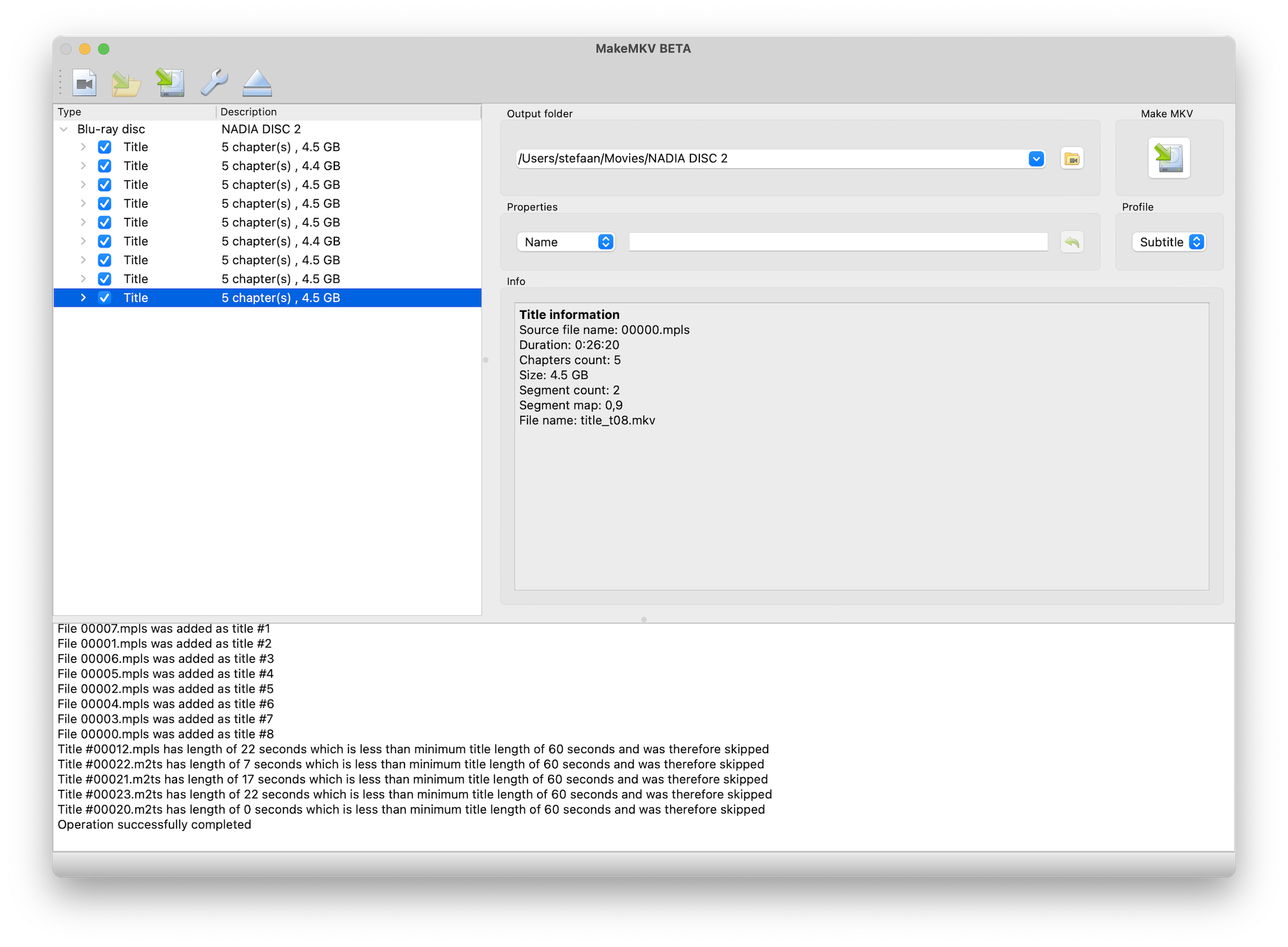1288x947 pixels.
Task: Click the Set output folder browse icon
Action: pyautogui.click(x=1072, y=159)
